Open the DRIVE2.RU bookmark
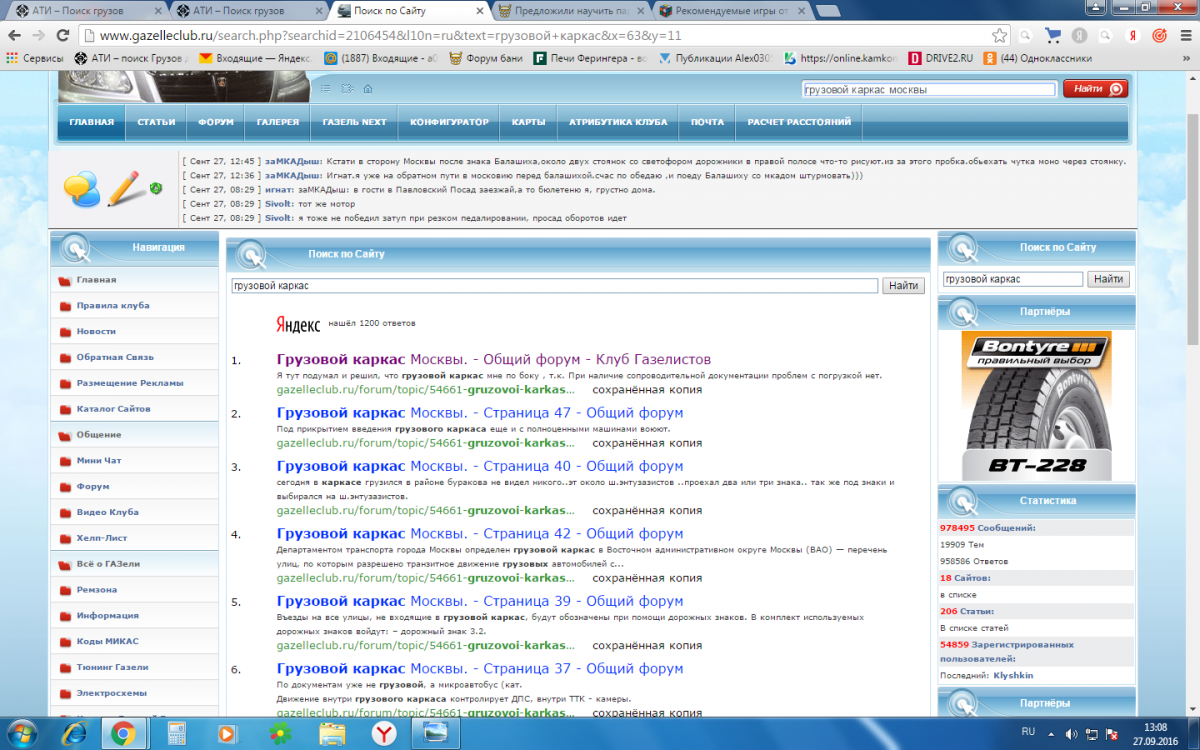 (940, 58)
